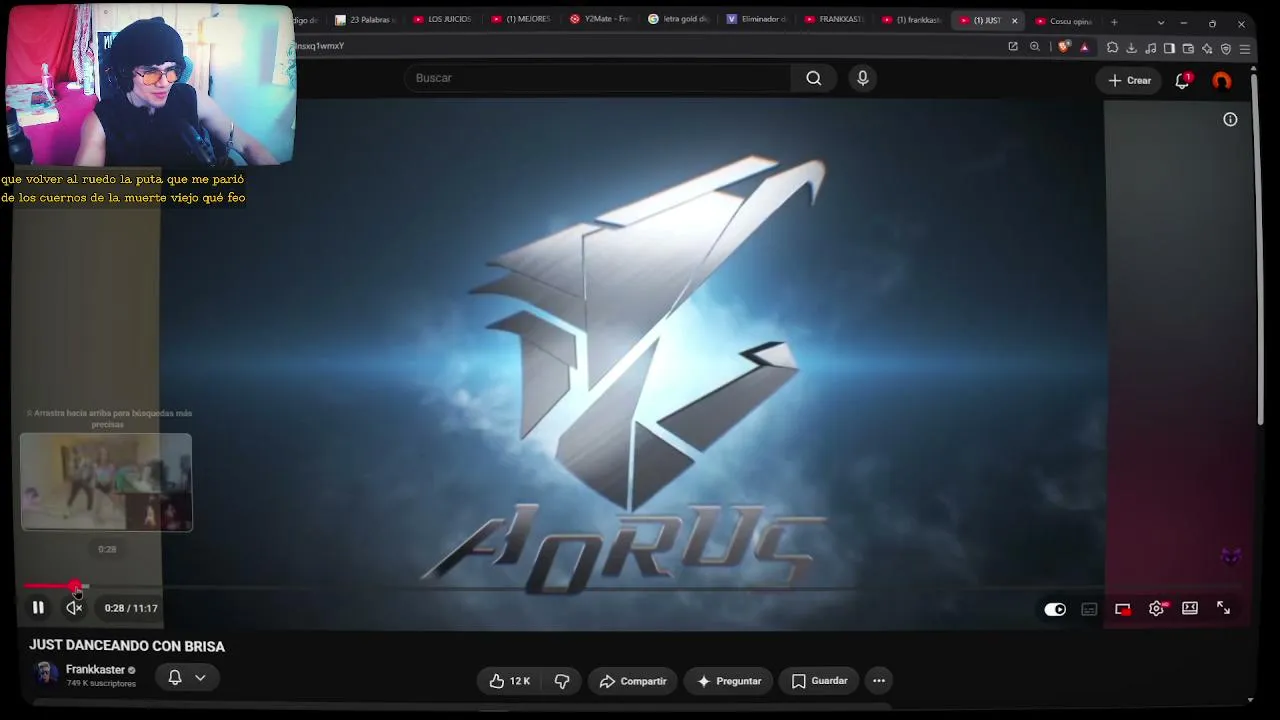Open video settings gear with HD badge
Viewport: 1280px width, 720px height.
[1157, 608]
